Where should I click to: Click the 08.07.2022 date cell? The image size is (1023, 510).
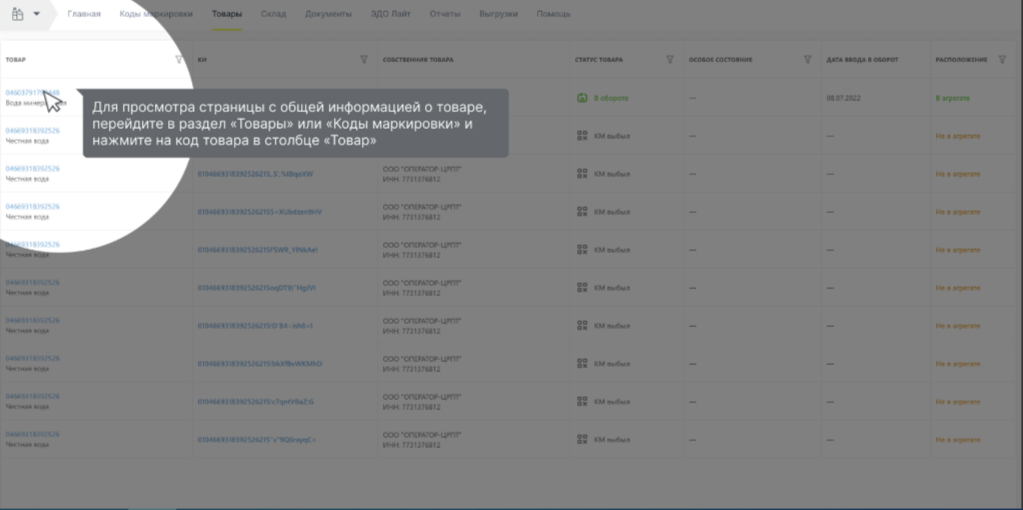tap(842, 98)
